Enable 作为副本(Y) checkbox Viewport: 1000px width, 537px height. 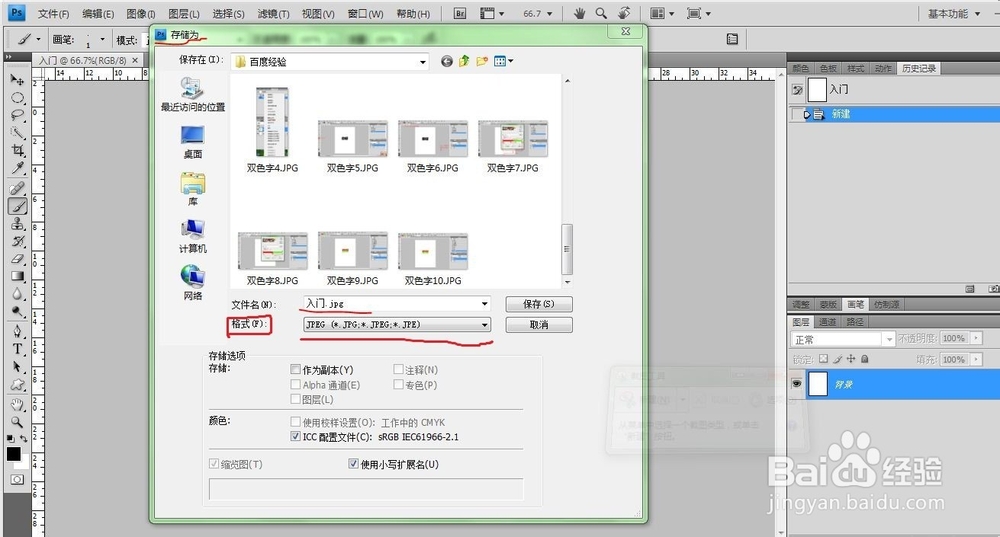(295, 369)
